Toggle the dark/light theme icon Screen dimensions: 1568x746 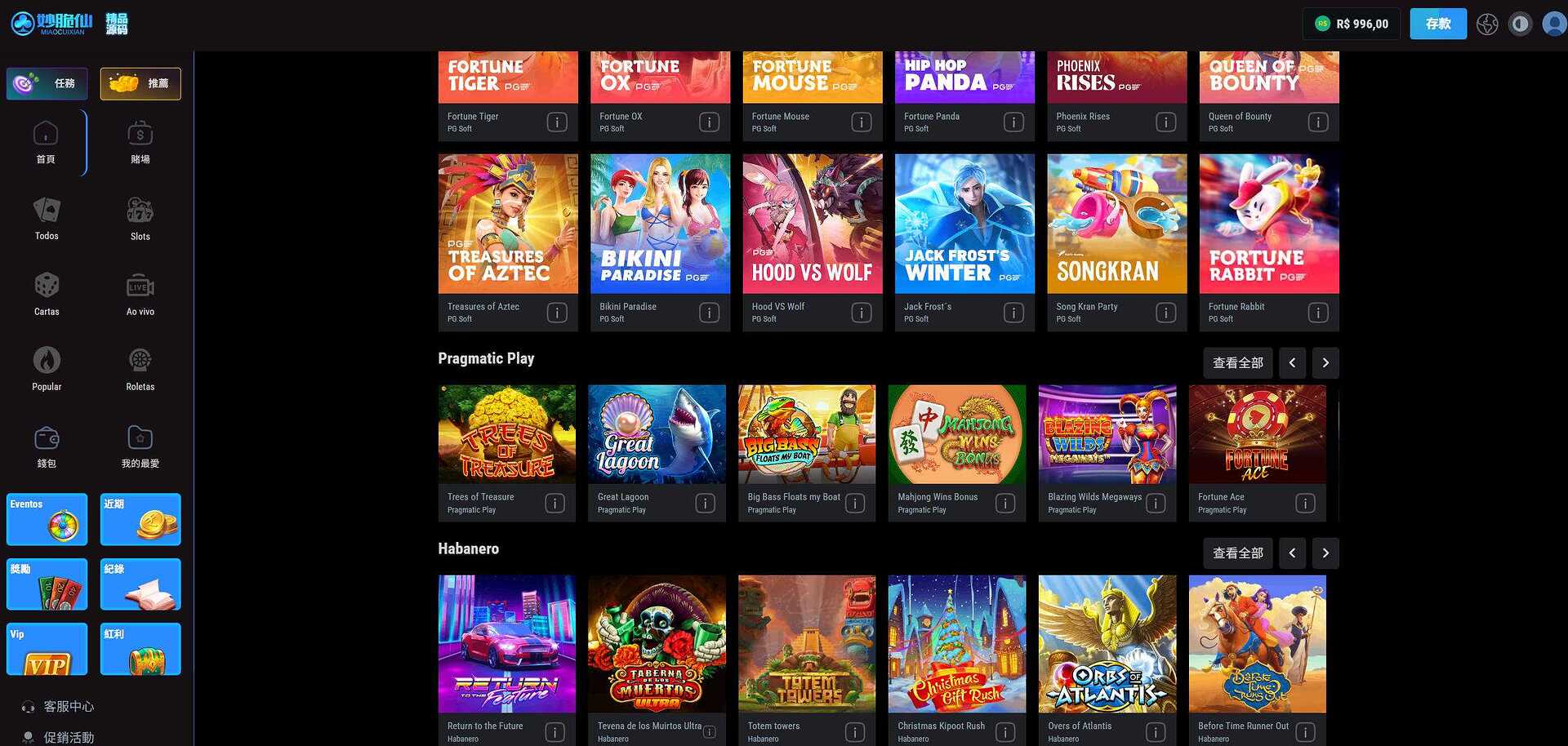tap(1520, 24)
